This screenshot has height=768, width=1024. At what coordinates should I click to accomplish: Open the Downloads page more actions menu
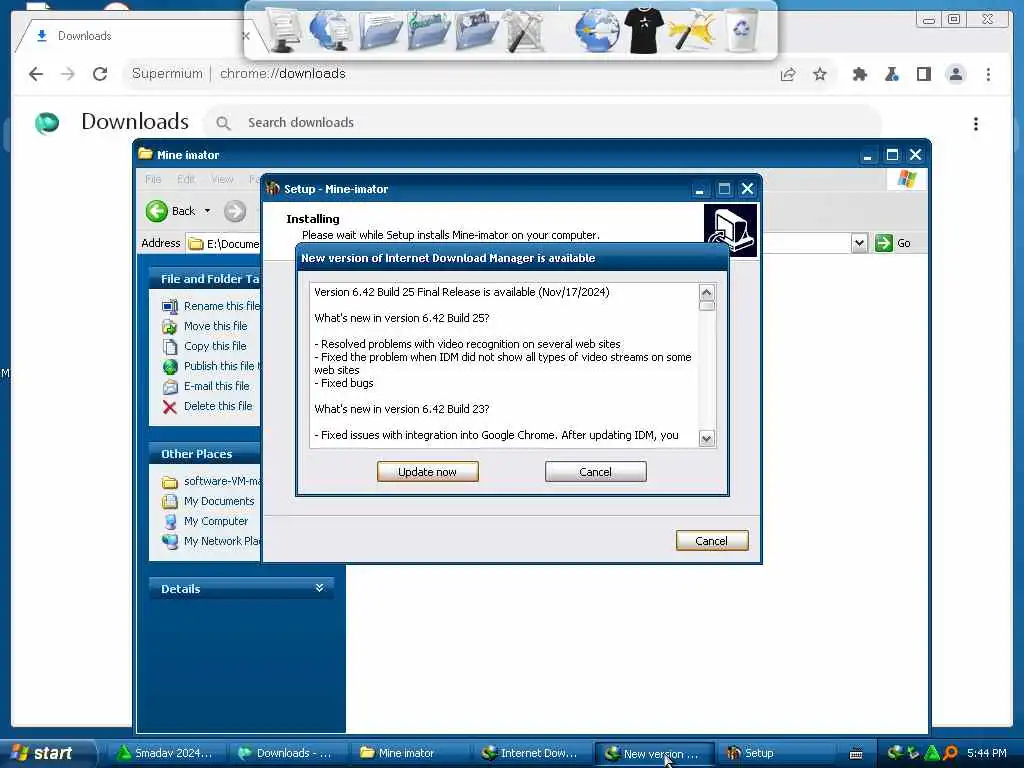coord(976,123)
